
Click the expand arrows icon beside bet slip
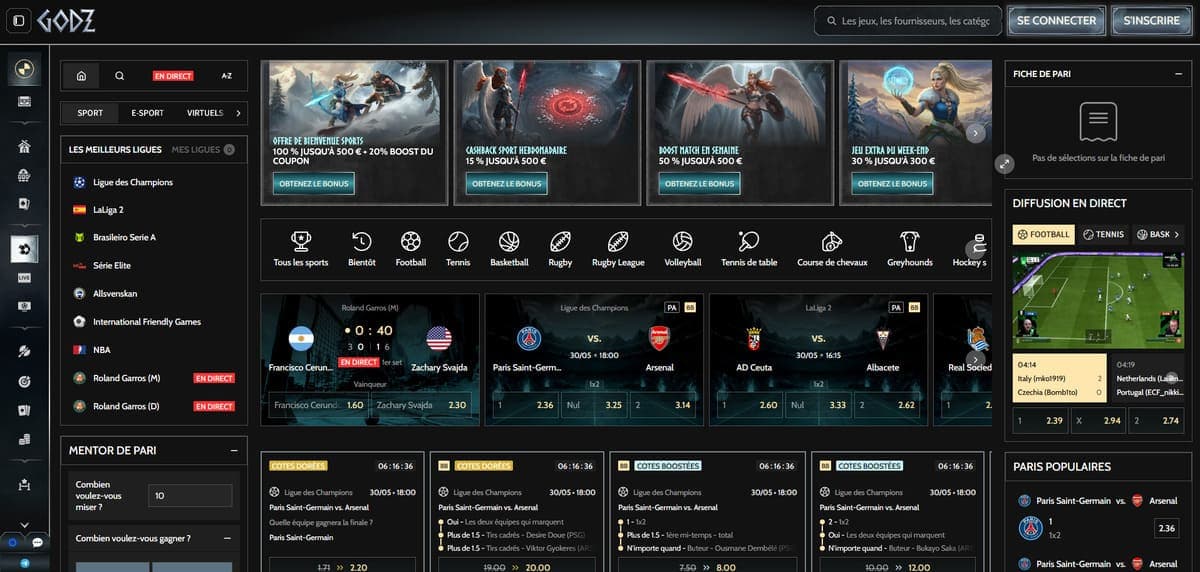[1006, 164]
